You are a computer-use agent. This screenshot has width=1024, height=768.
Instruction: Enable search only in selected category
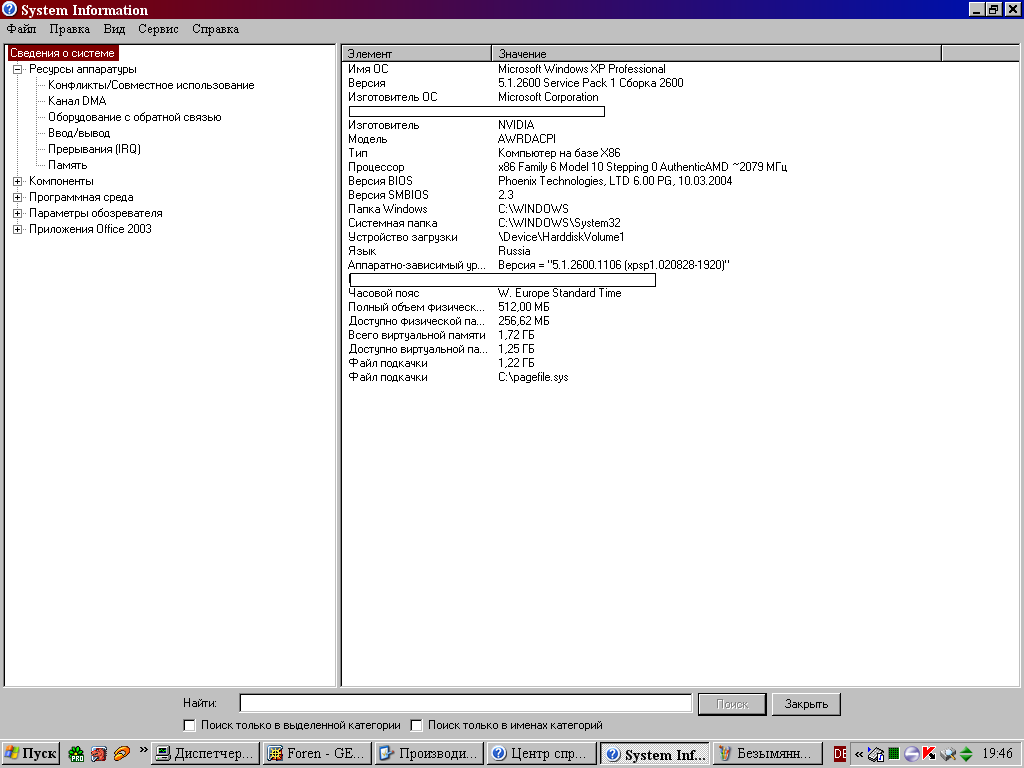190,725
